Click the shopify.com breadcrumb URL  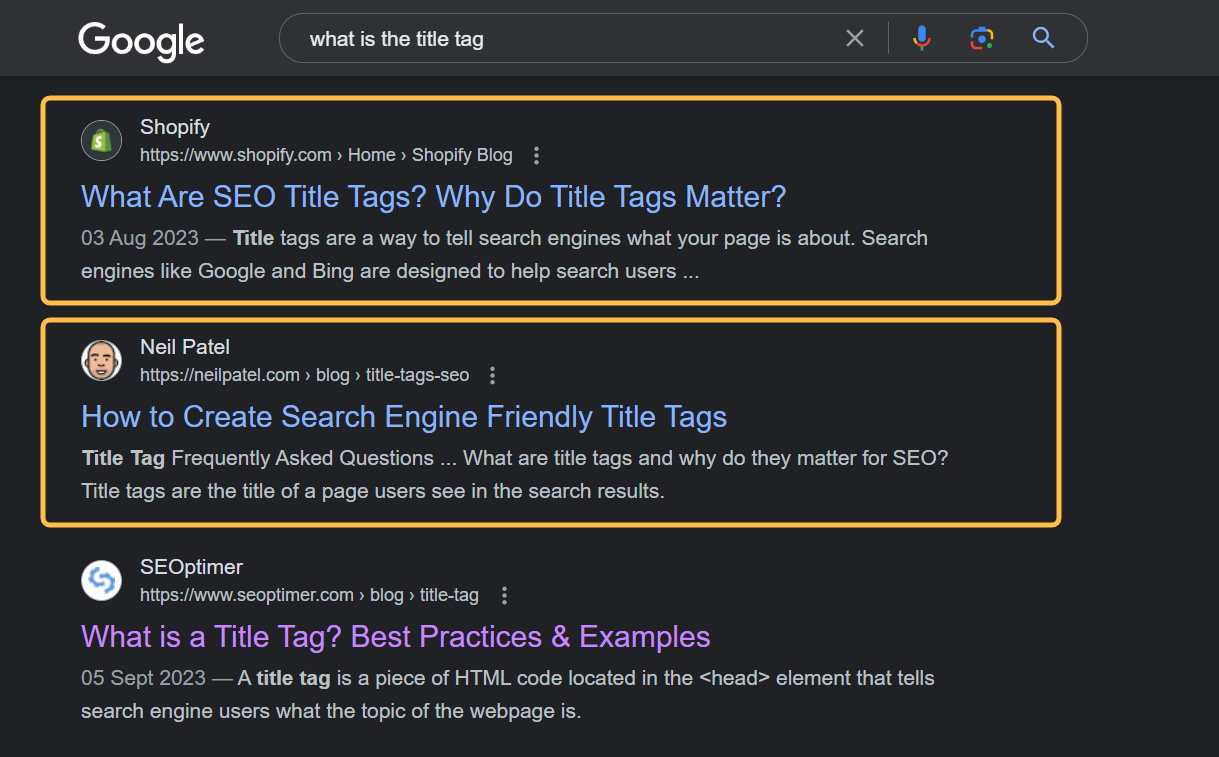click(x=325, y=155)
